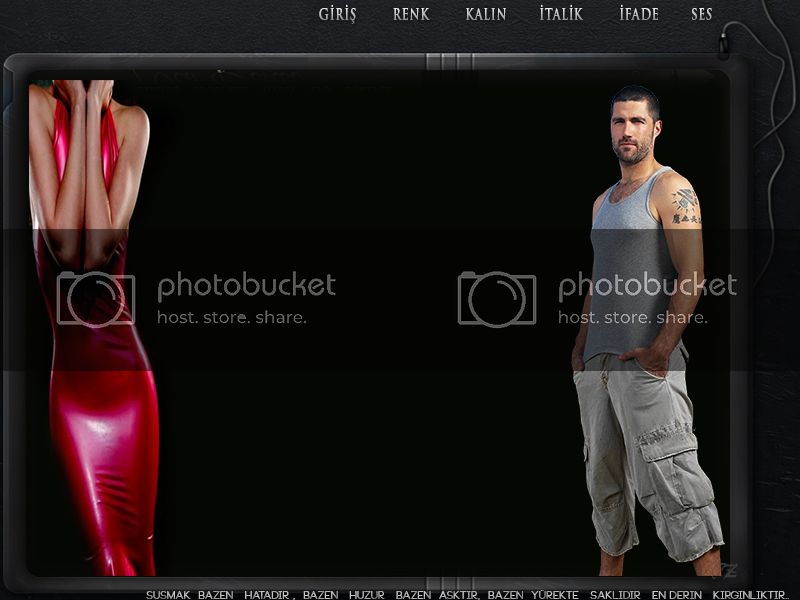The width and height of the screenshot is (800, 600).
Task: Toggle İTALİK italic text option
Action: pos(561,14)
